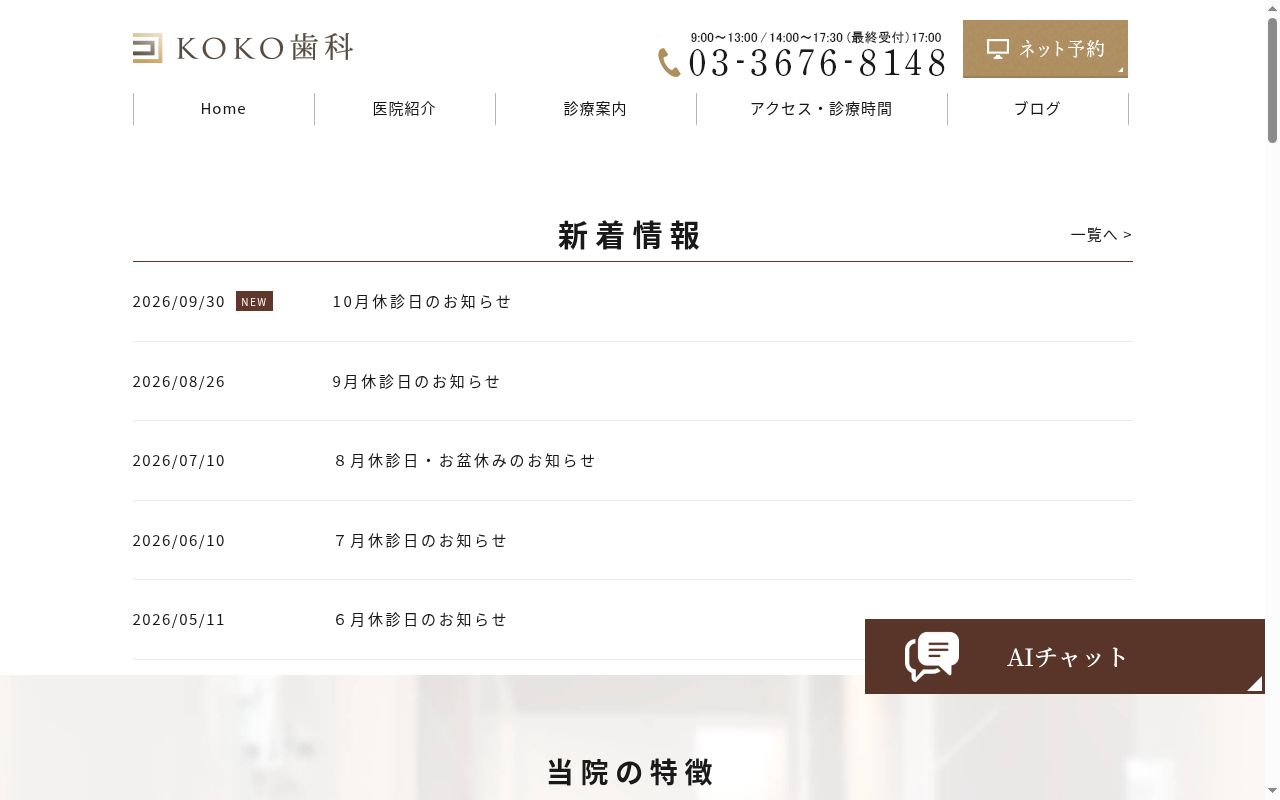Click the corner triangle of AIチャット banner
This screenshot has width=1280, height=800.
pos(1255,684)
